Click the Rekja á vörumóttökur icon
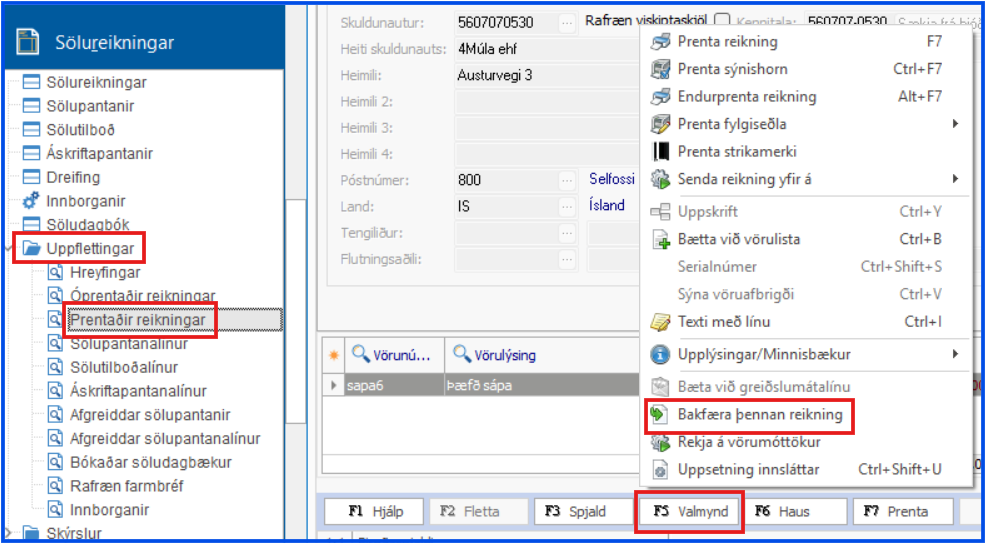This screenshot has height=543, width=985. (660, 442)
